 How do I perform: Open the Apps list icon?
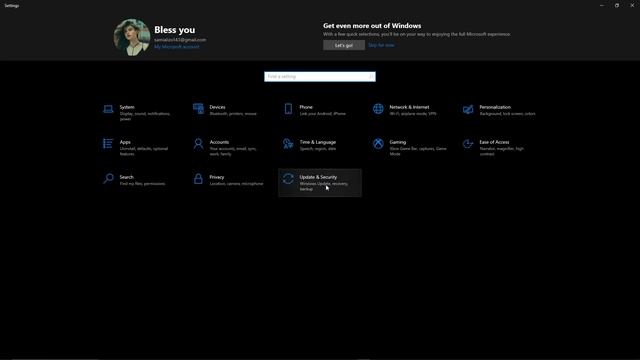tap(108, 144)
